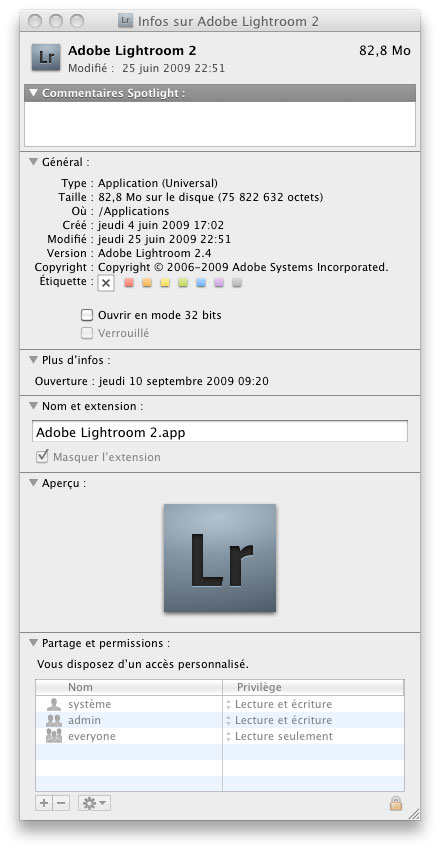Toggle Masquer l'extension checkbox

point(42,456)
